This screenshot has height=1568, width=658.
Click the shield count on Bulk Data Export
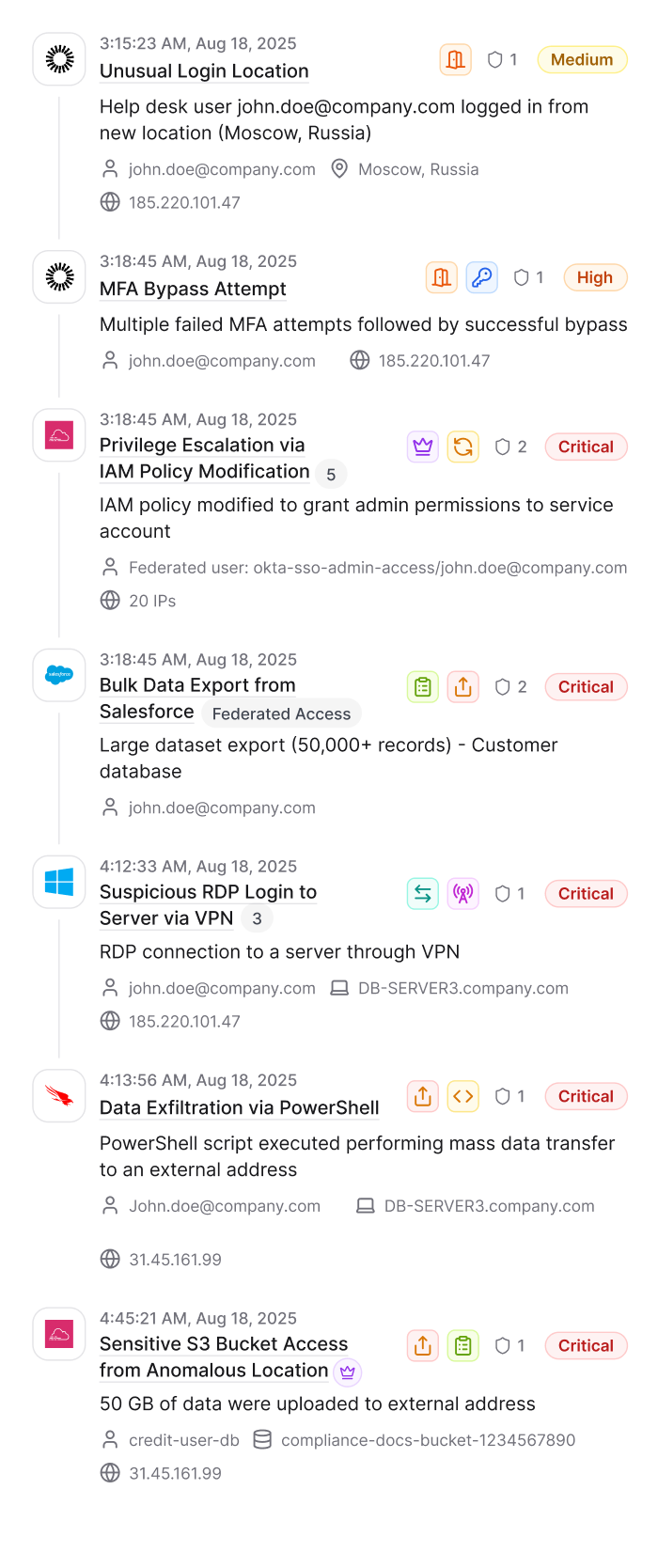point(511,687)
